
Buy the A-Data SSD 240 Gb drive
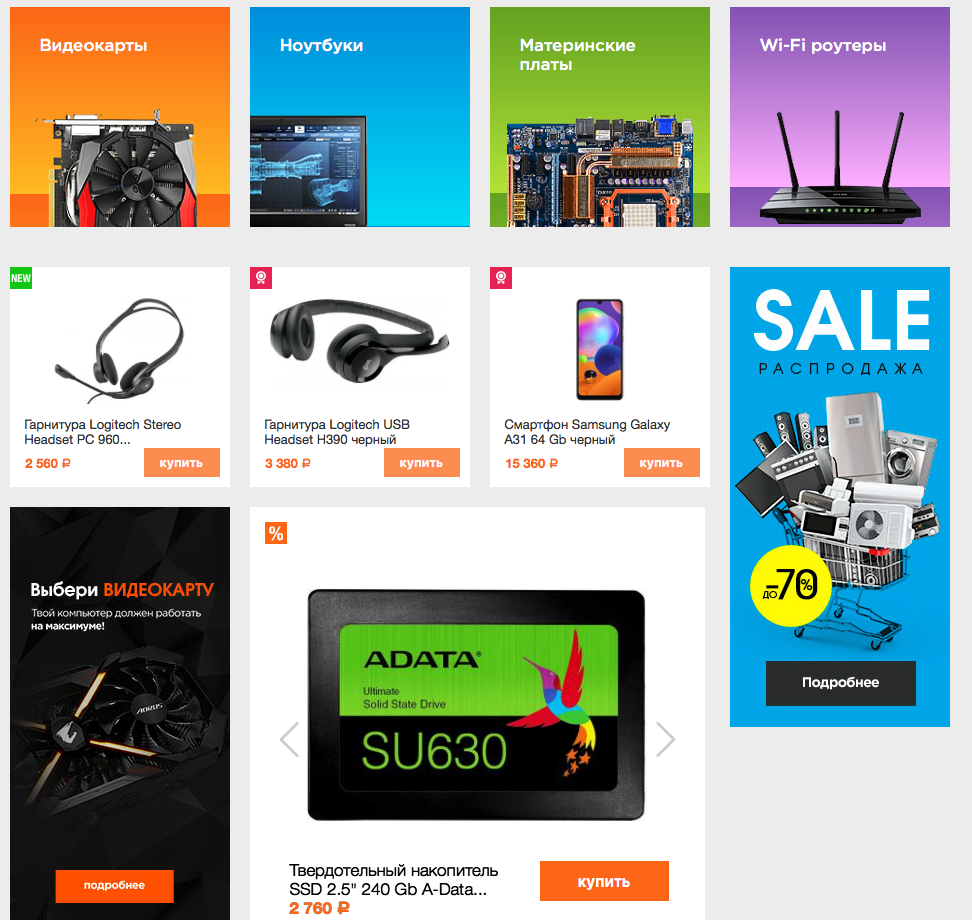604,881
